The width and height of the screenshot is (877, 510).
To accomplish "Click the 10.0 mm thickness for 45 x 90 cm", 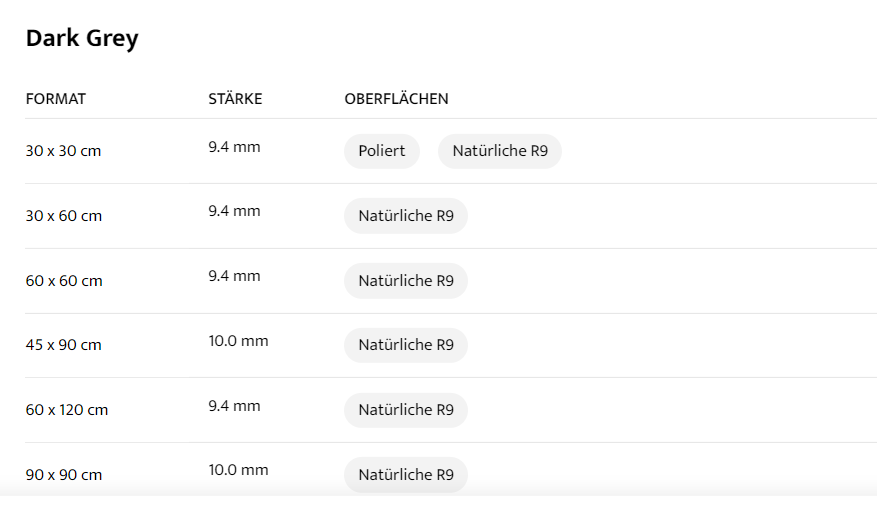I will click(238, 341).
